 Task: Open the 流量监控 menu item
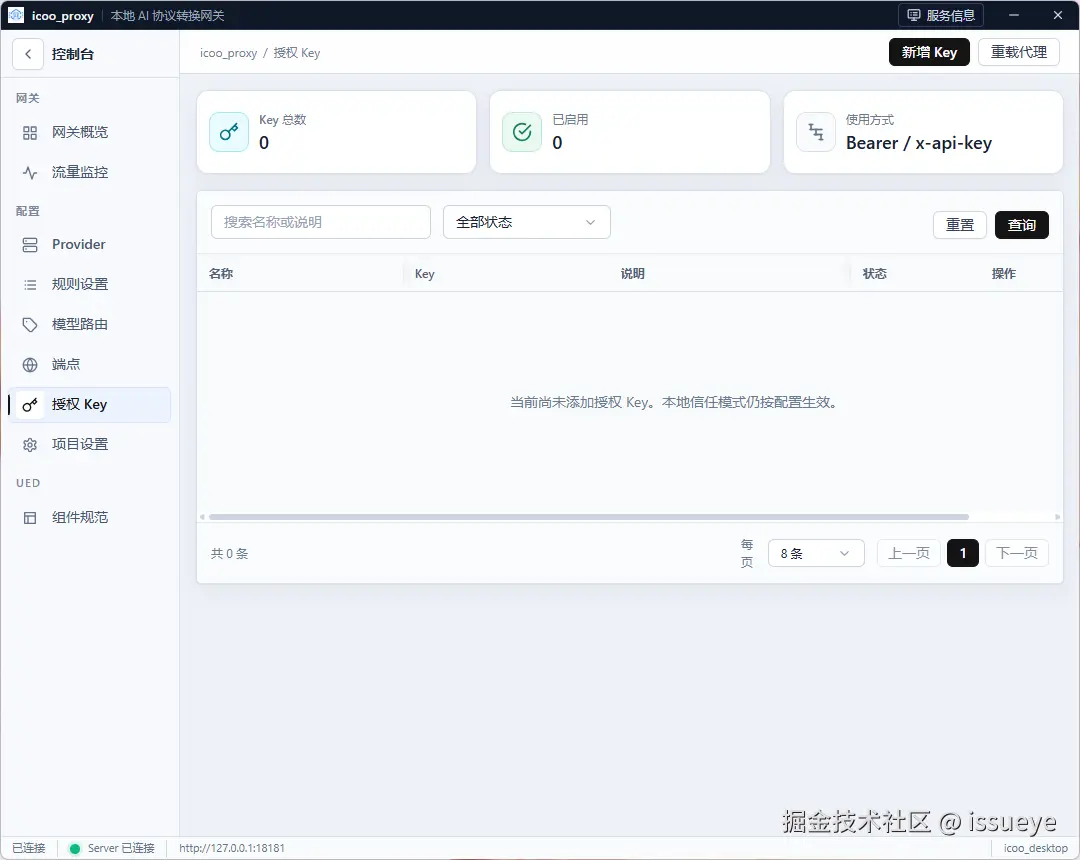click(x=89, y=173)
